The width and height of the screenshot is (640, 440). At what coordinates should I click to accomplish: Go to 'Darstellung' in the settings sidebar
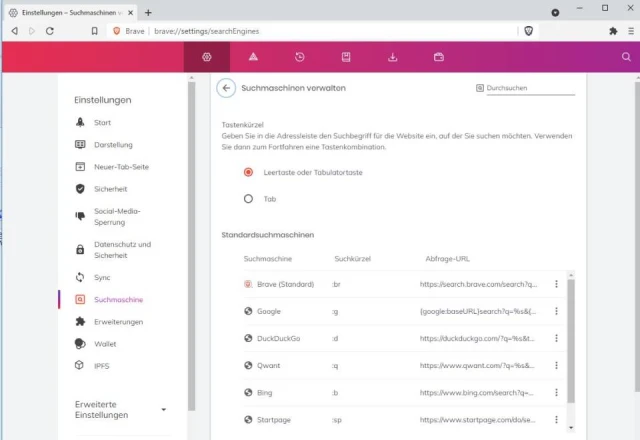pyautogui.click(x=113, y=144)
